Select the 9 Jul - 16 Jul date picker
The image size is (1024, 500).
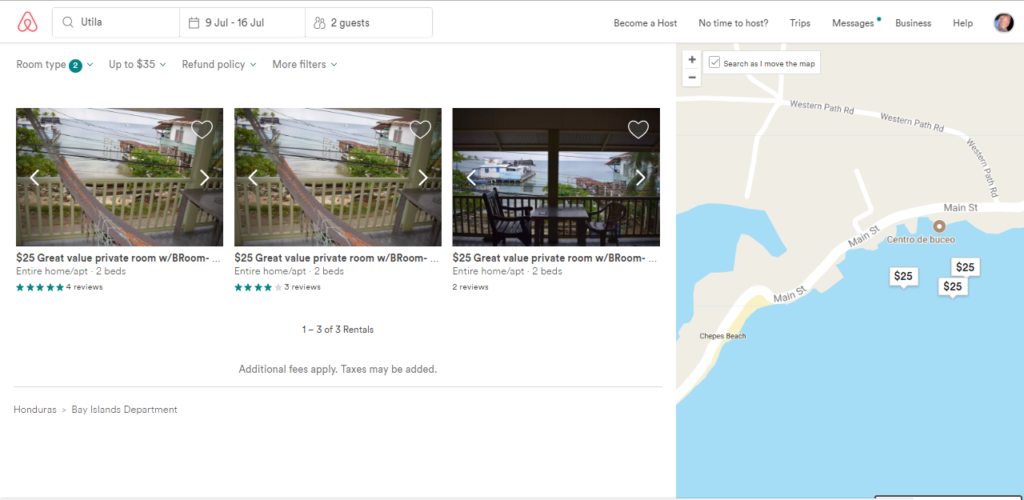click(x=242, y=22)
